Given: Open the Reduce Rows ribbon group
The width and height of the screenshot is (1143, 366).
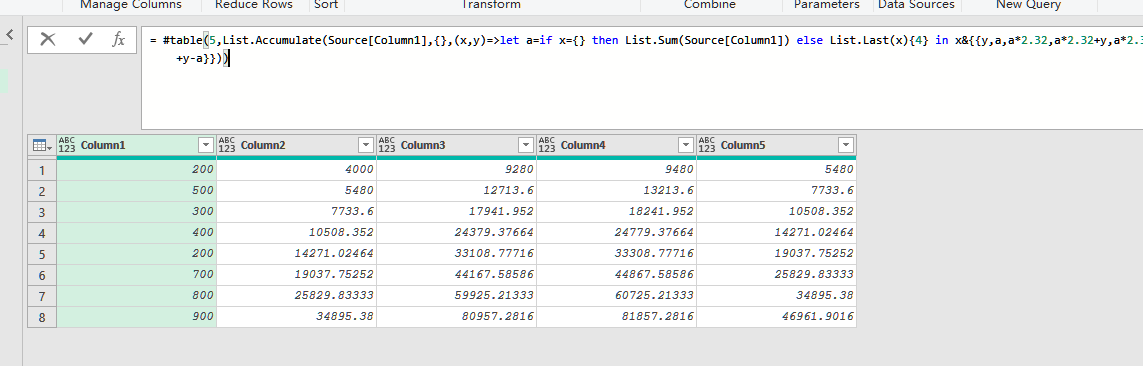Looking at the screenshot, I should [x=254, y=5].
